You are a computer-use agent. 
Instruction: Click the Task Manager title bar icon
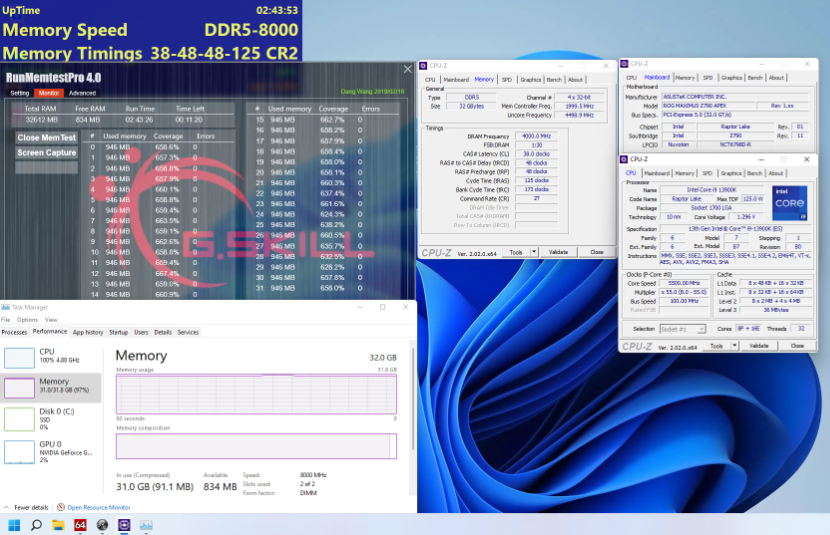[5, 307]
